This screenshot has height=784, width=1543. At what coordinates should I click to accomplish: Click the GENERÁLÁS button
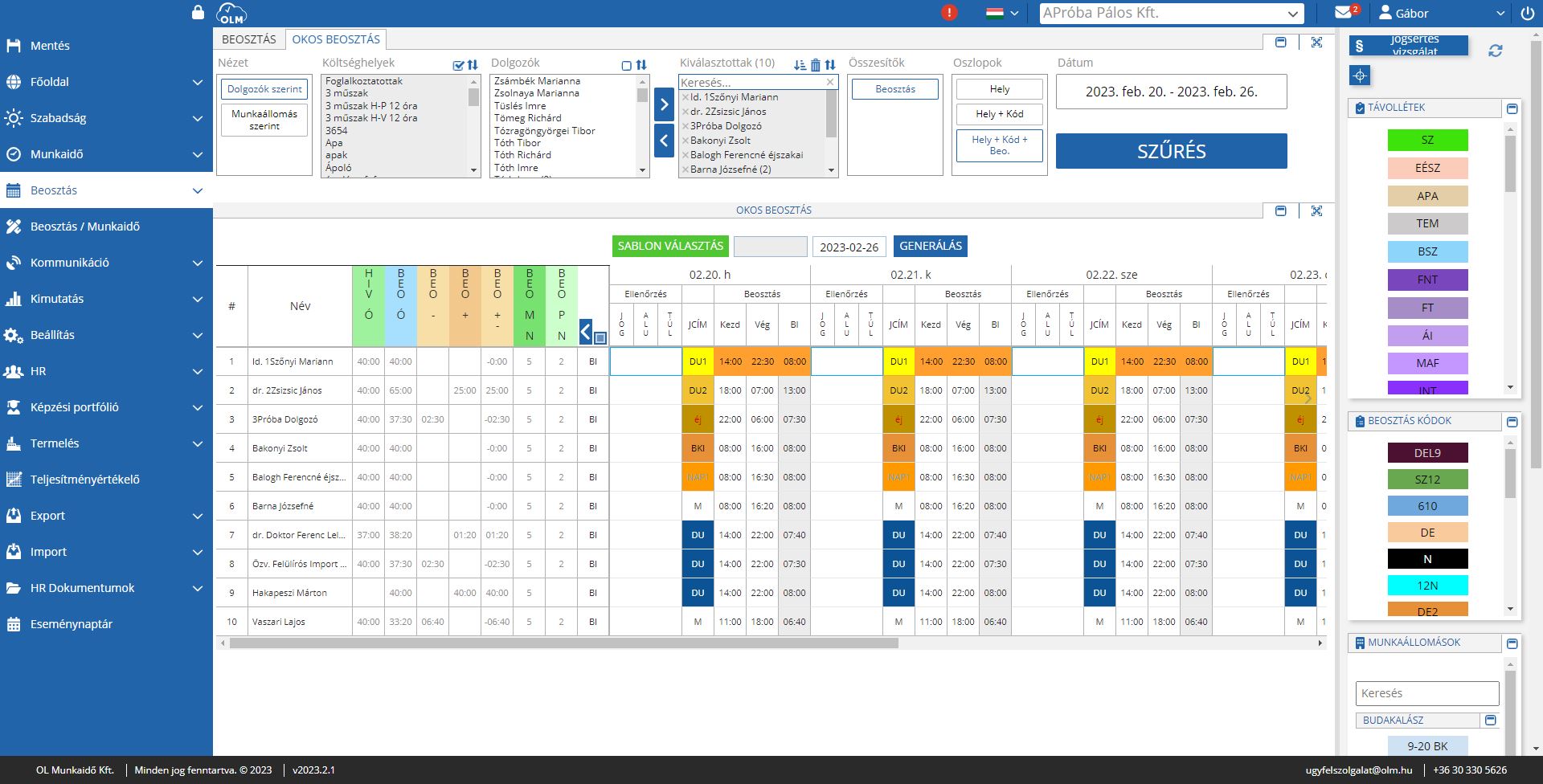931,247
